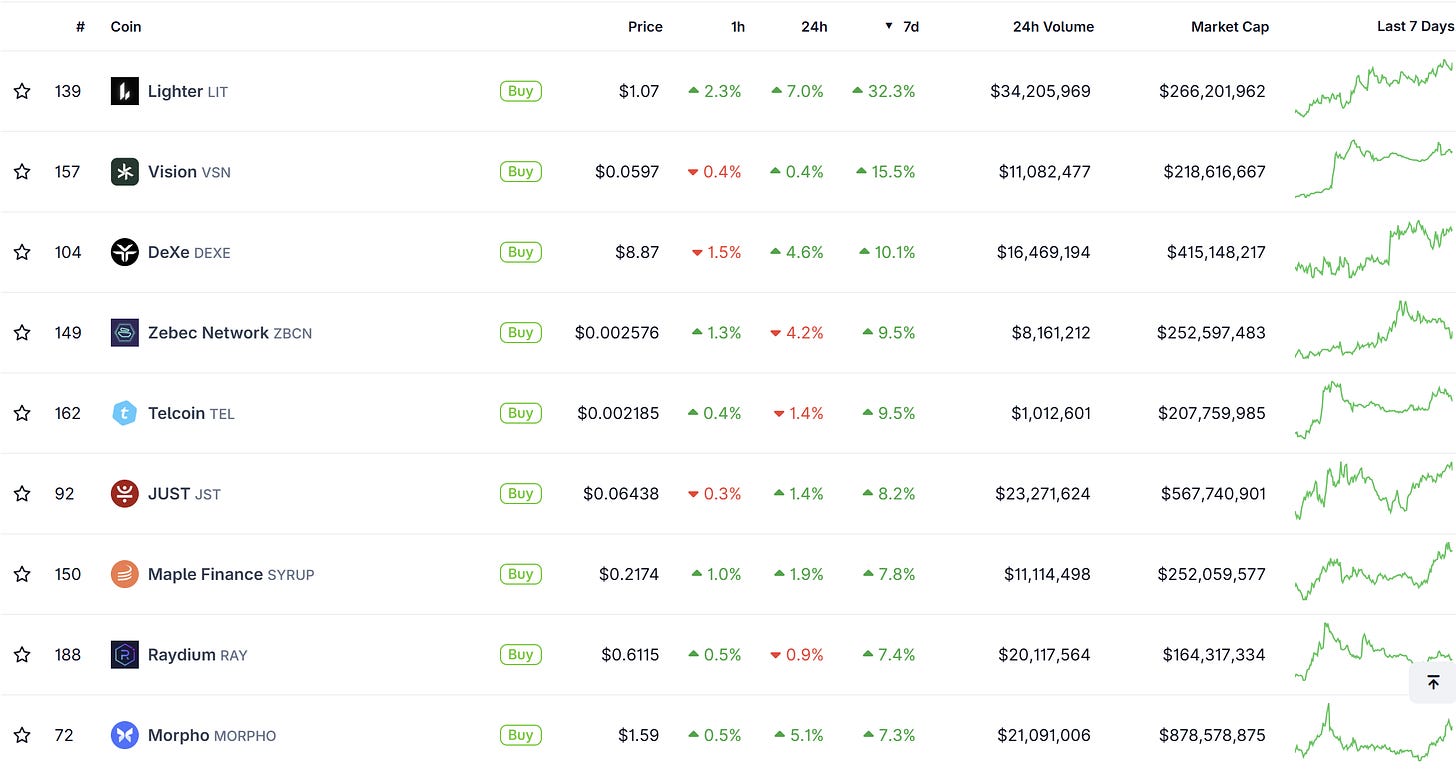This screenshot has height=772, width=1456.
Task: Open the Zebec Network ZBCN page
Action: coord(230,333)
